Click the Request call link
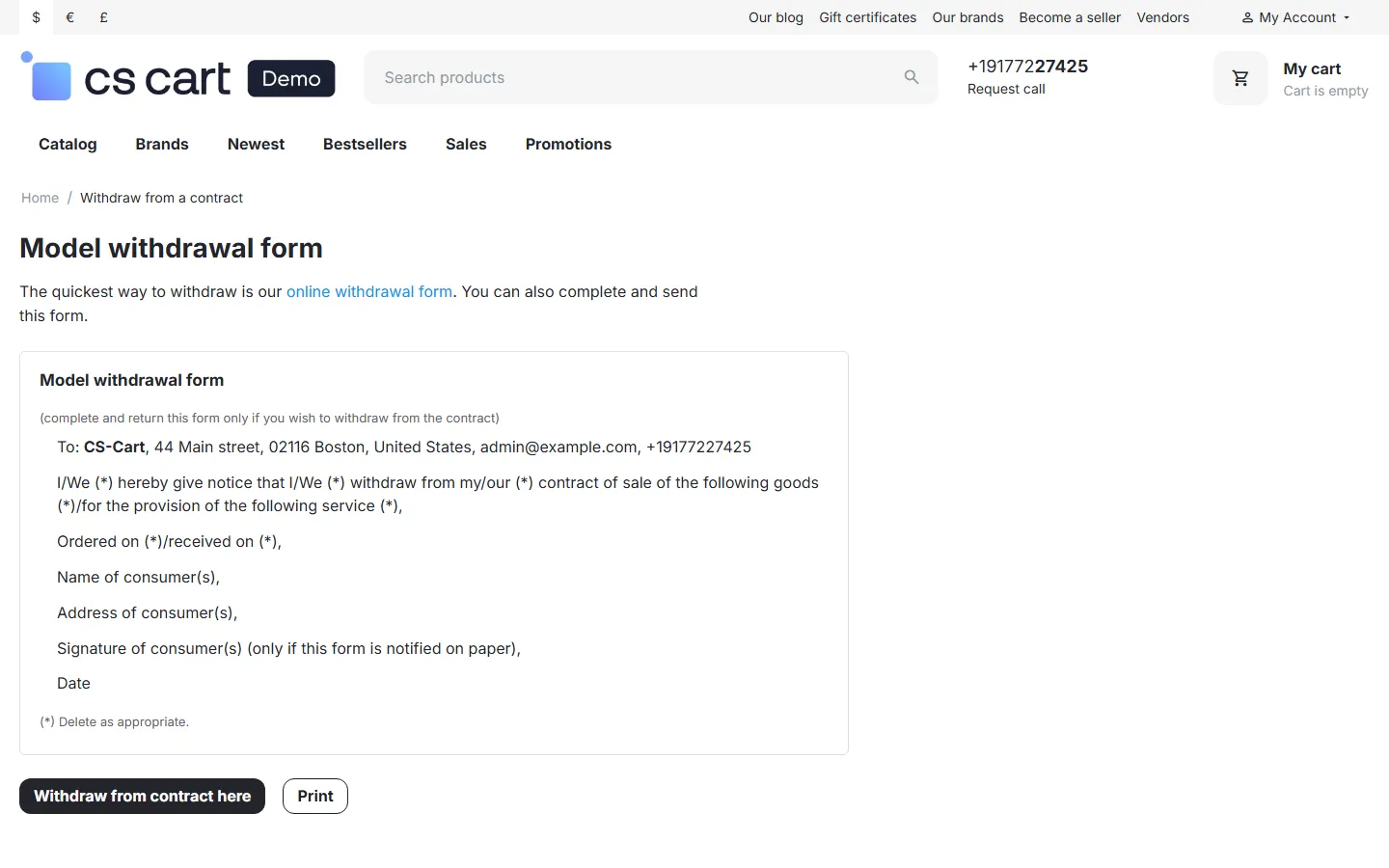 pos(1006,89)
